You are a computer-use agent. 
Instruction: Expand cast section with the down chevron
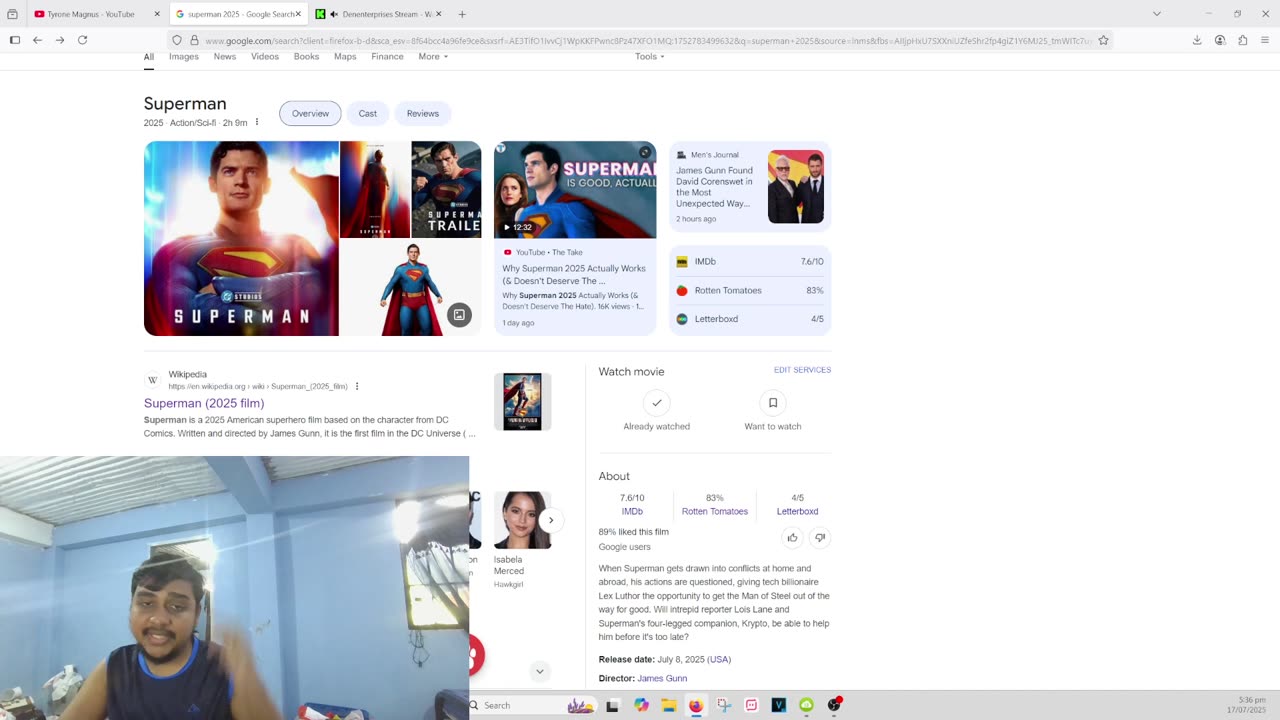point(540,672)
